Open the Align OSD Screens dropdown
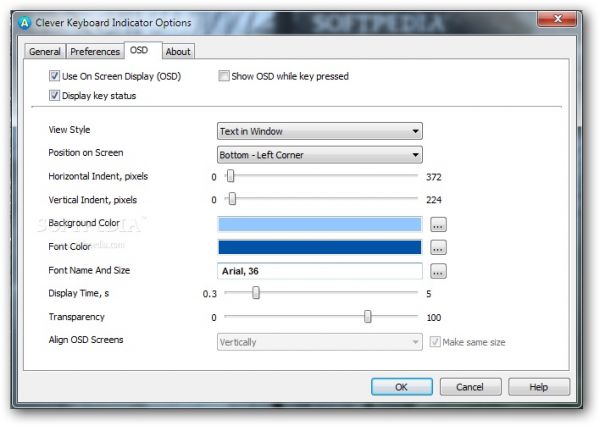The image size is (600, 426). (x=320, y=342)
